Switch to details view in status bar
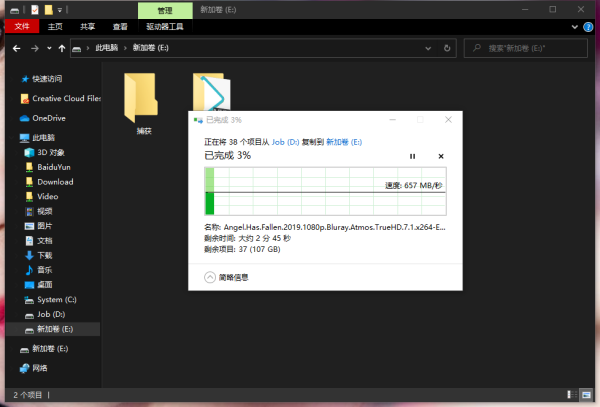Screen dimensions: 600x407 (x=572, y=394)
